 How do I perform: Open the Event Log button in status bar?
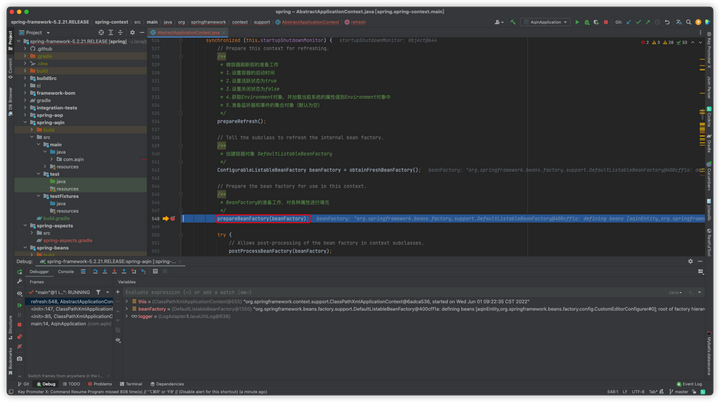tap(689, 384)
